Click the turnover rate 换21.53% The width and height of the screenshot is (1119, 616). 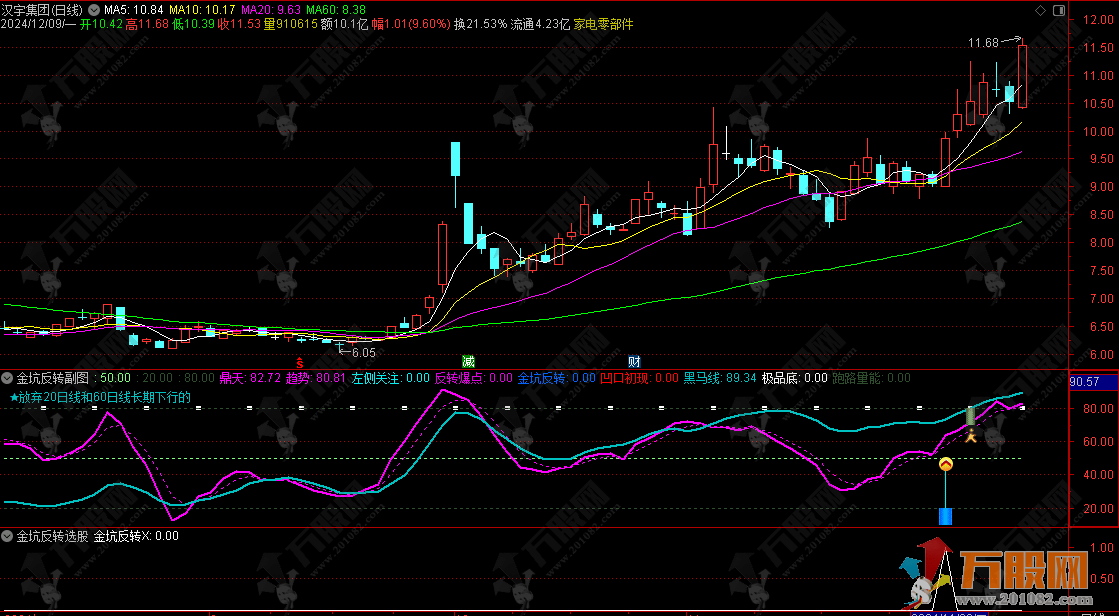pos(480,24)
